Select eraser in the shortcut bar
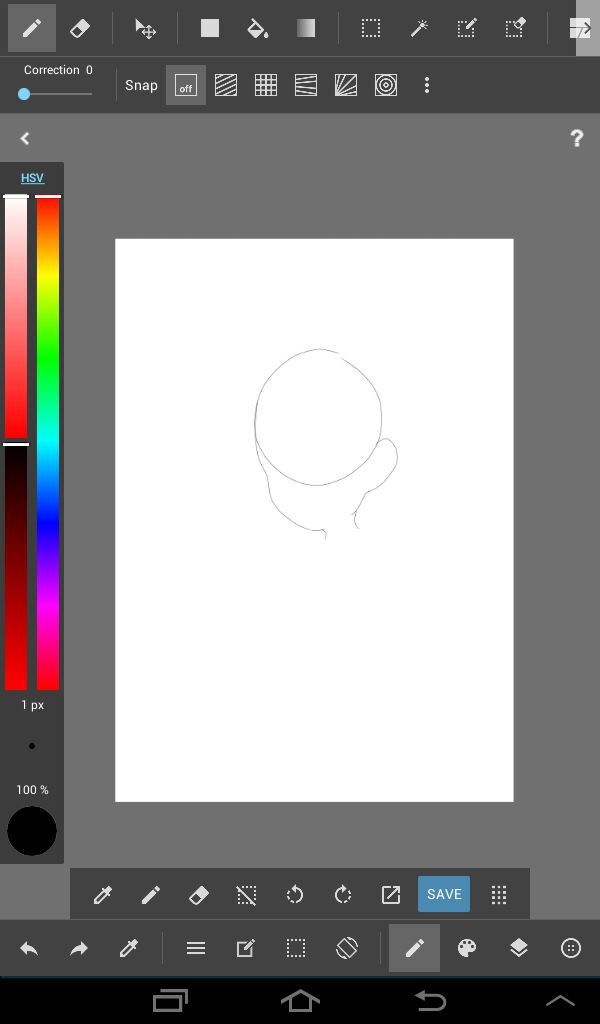Image resolution: width=600 pixels, height=1024 pixels. pyautogui.click(x=198, y=894)
